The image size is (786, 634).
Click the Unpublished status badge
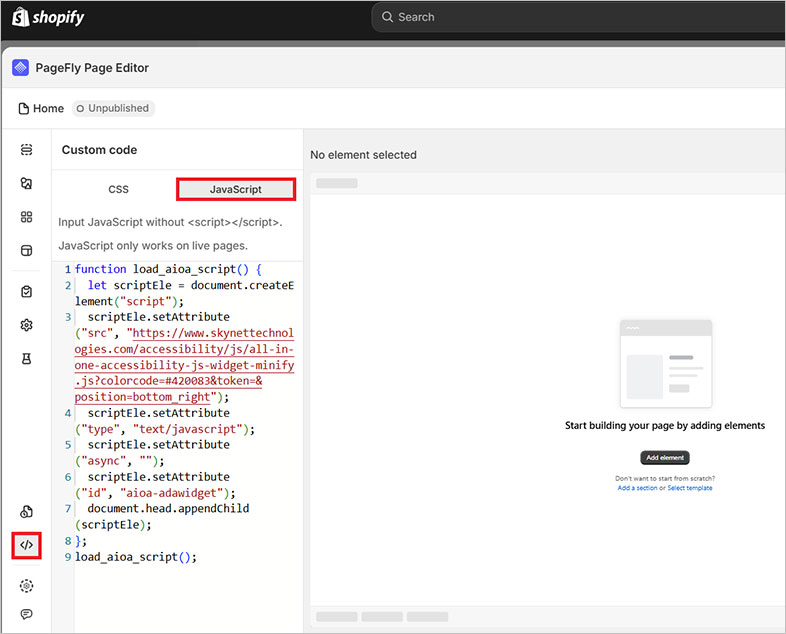click(x=113, y=108)
